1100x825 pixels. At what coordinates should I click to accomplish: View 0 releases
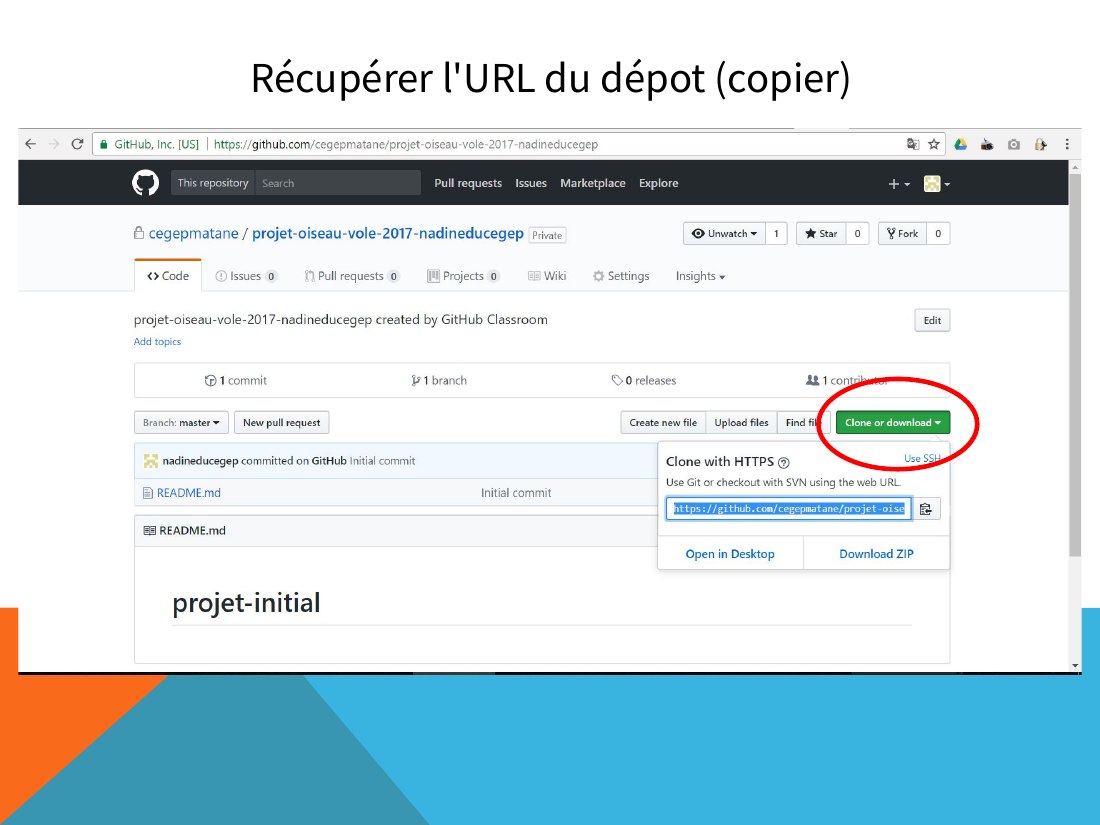tap(643, 380)
